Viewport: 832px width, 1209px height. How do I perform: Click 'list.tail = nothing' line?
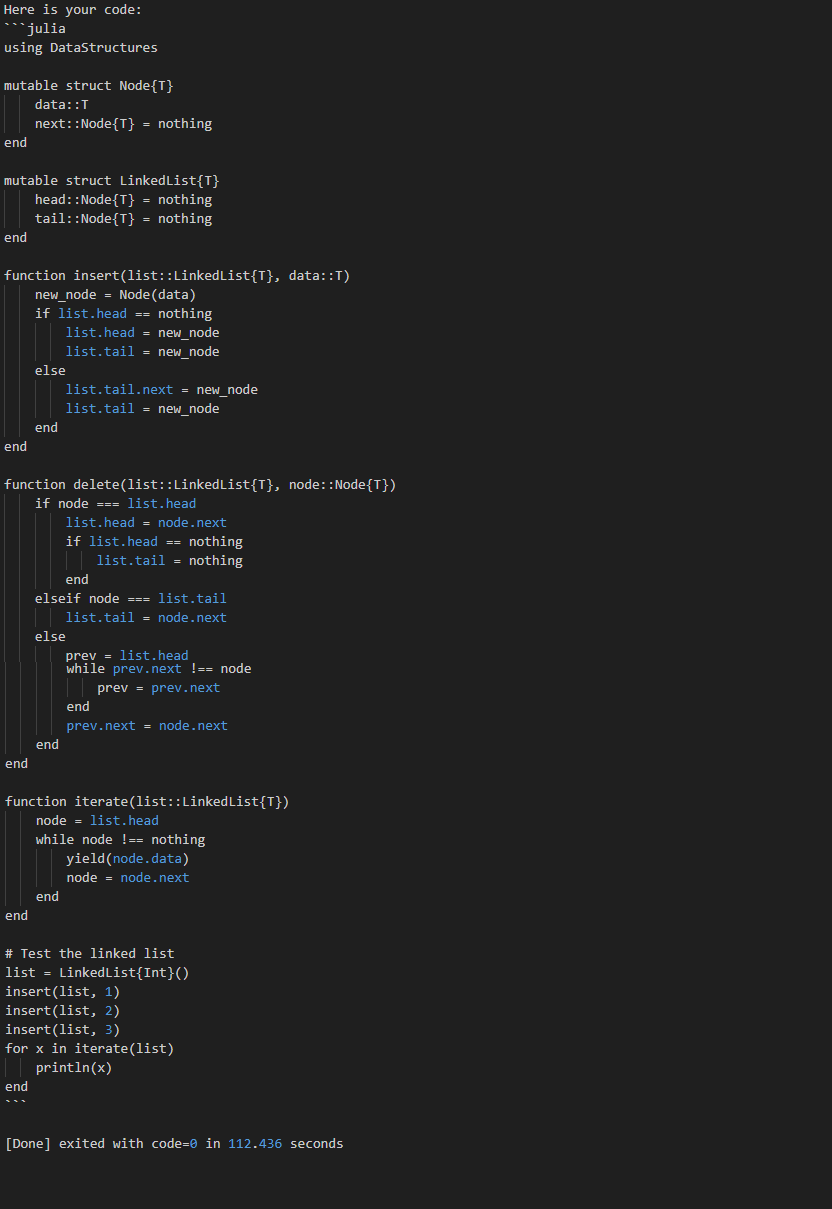[170, 561]
